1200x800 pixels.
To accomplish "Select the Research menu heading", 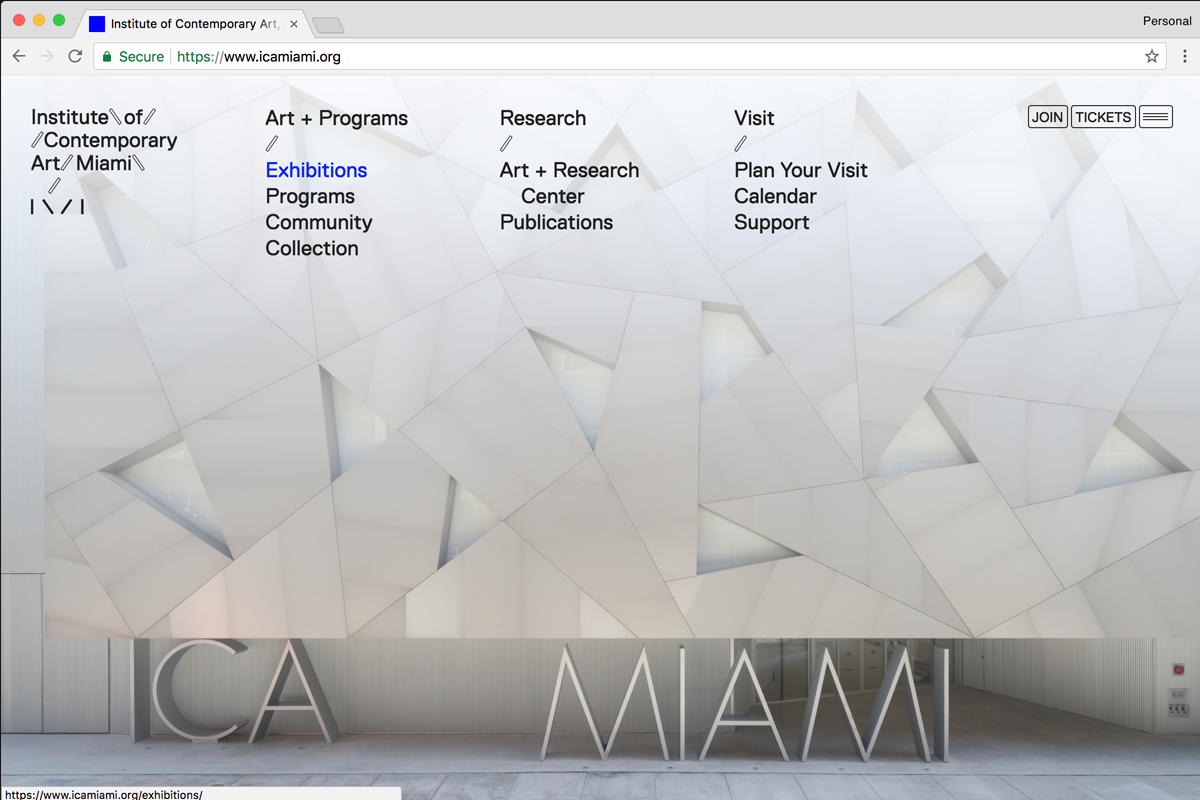I will click(543, 118).
